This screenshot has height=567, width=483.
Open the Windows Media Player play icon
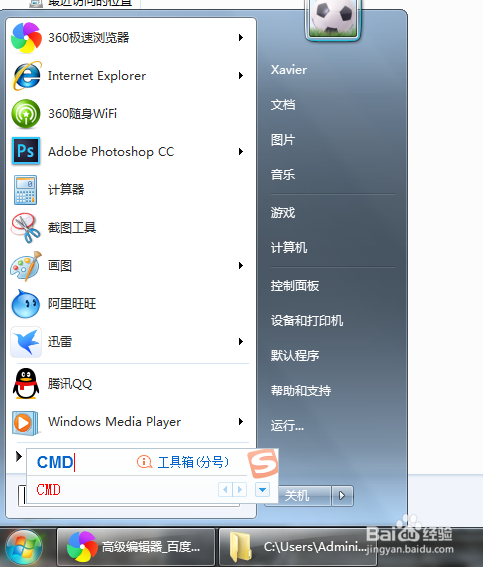click(26, 422)
